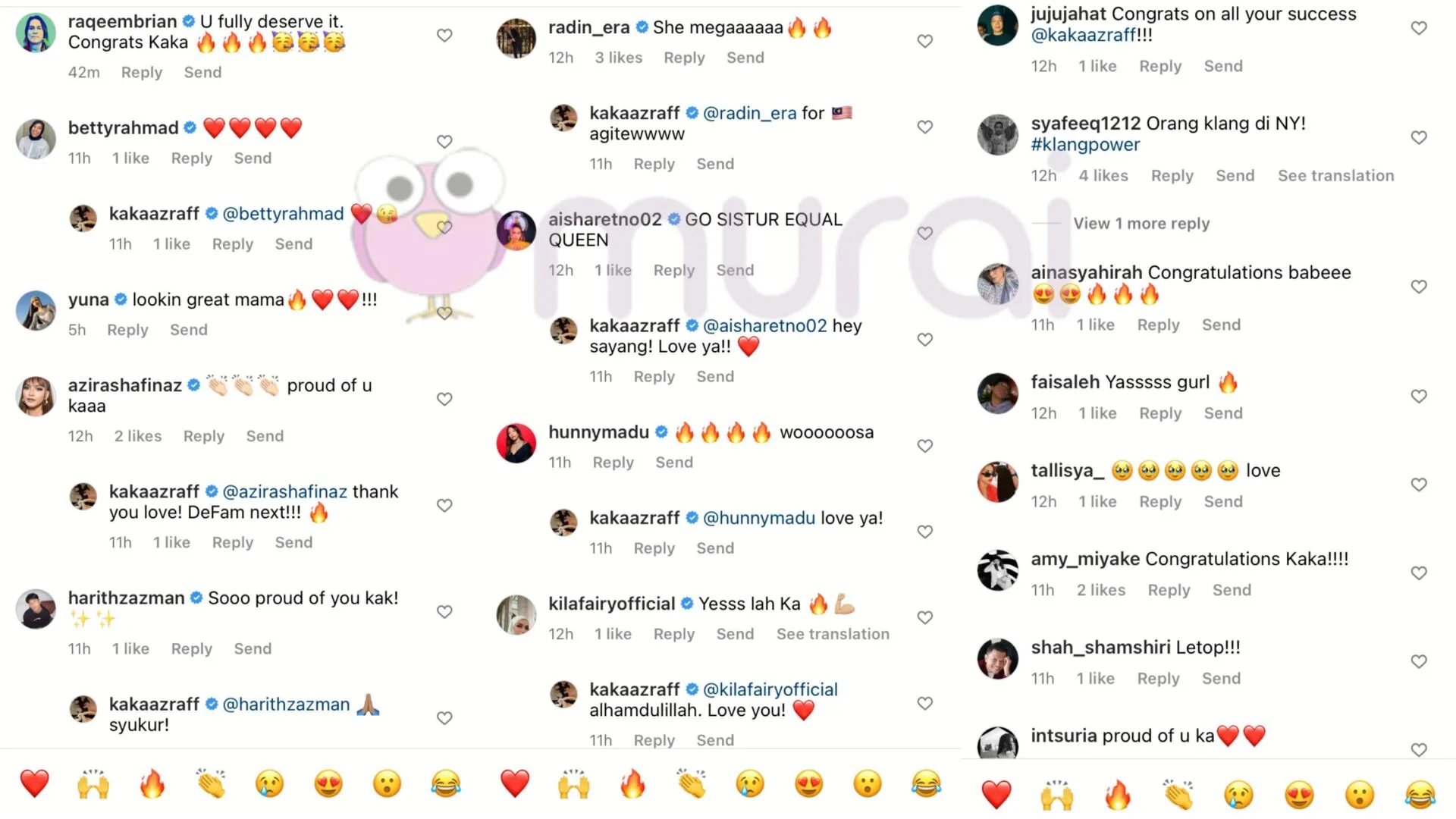Open azirashafinaz's profile picture
Image resolution: width=1456 pixels, height=819 pixels.
(36, 397)
